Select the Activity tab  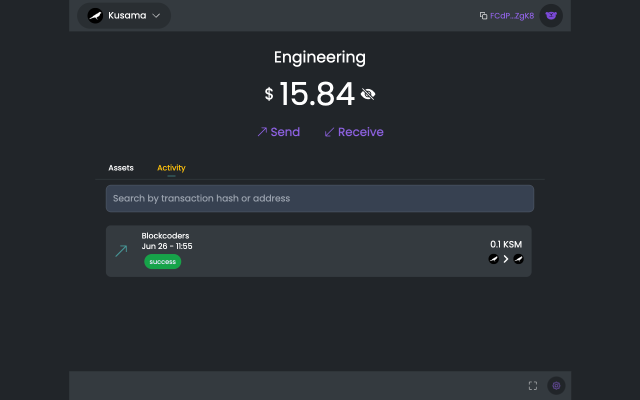(x=171, y=168)
